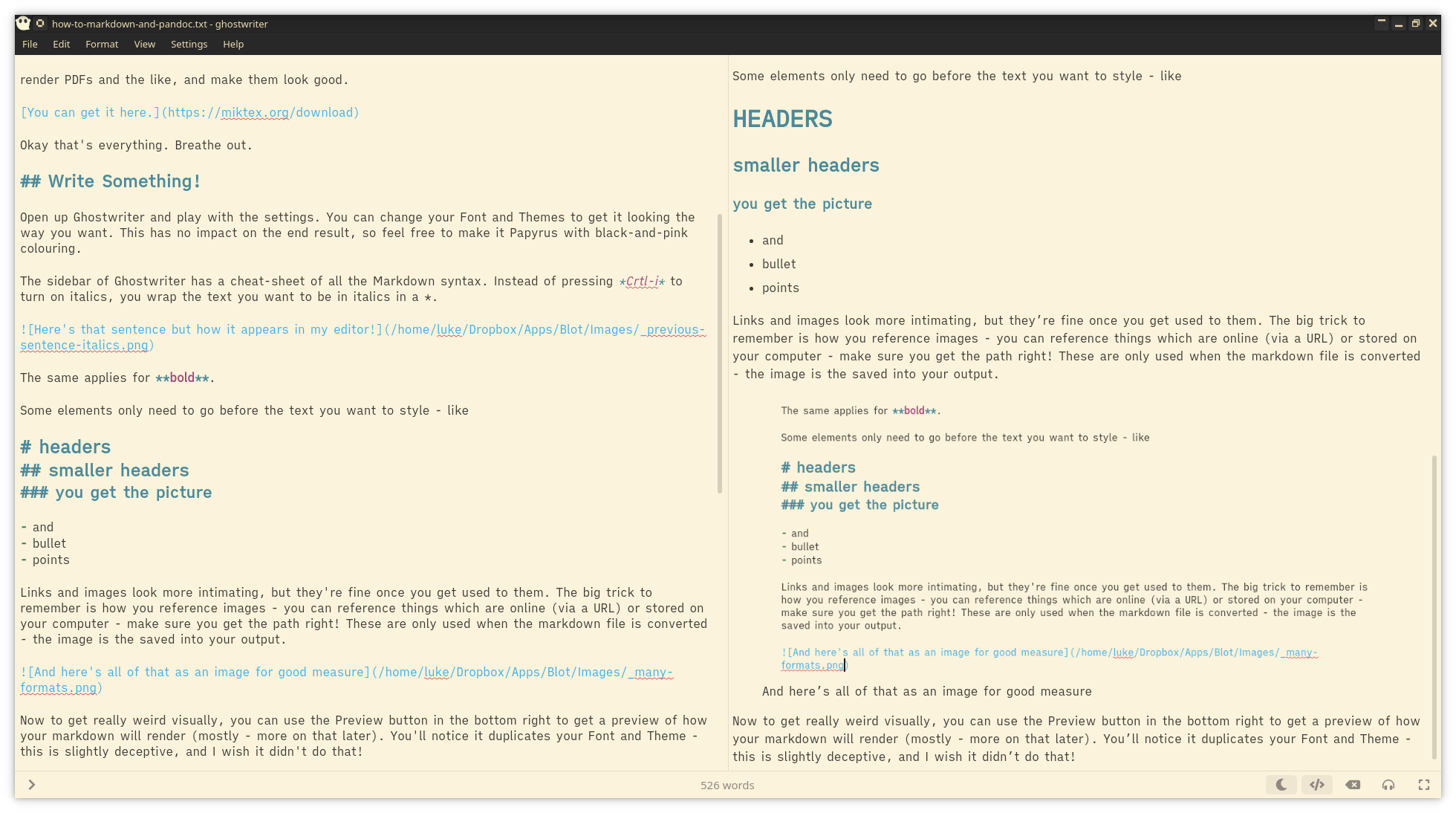Open the Help menu

[233, 45]
